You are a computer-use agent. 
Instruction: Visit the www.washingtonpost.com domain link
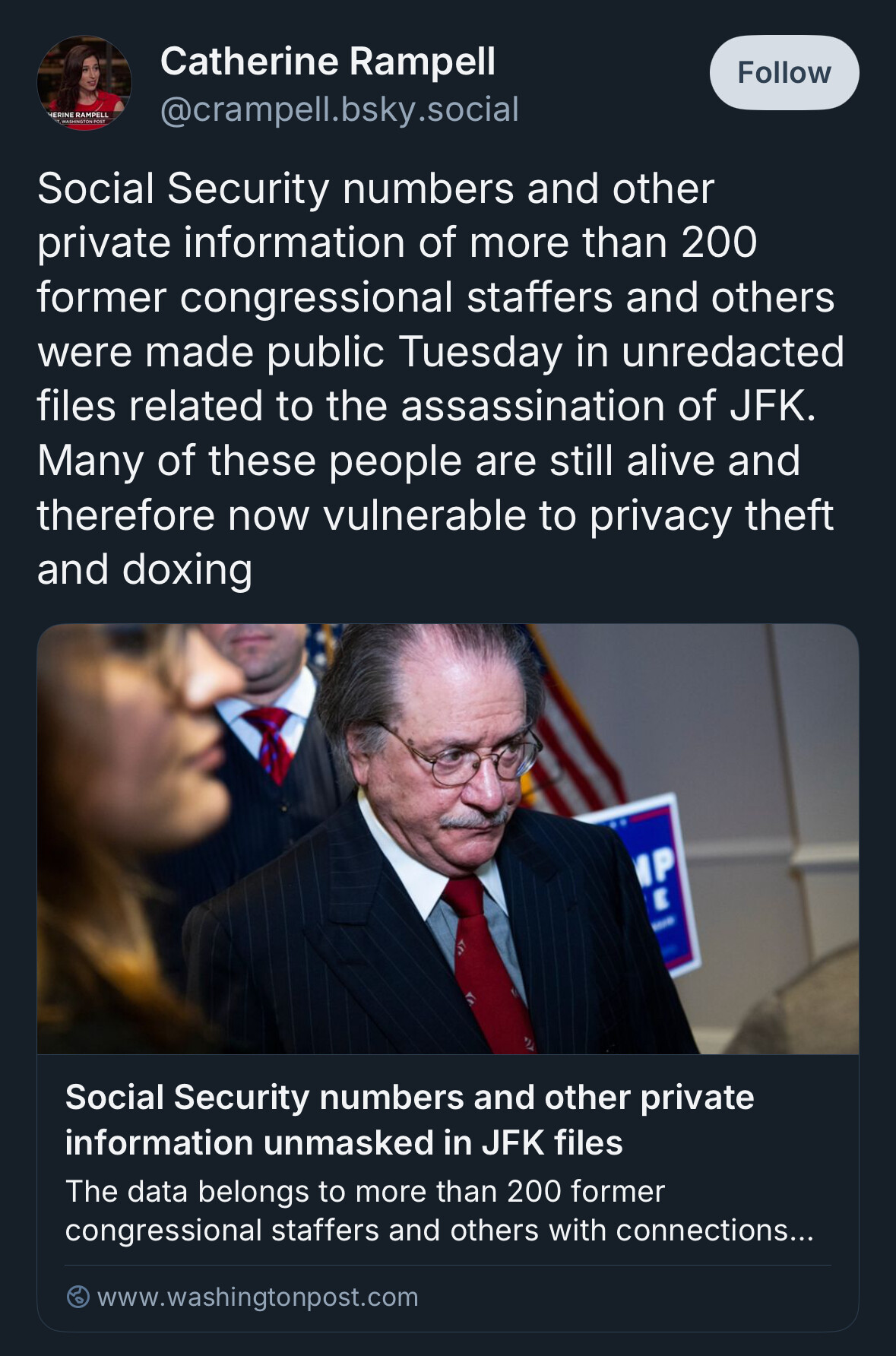[x=258, y=1297]
